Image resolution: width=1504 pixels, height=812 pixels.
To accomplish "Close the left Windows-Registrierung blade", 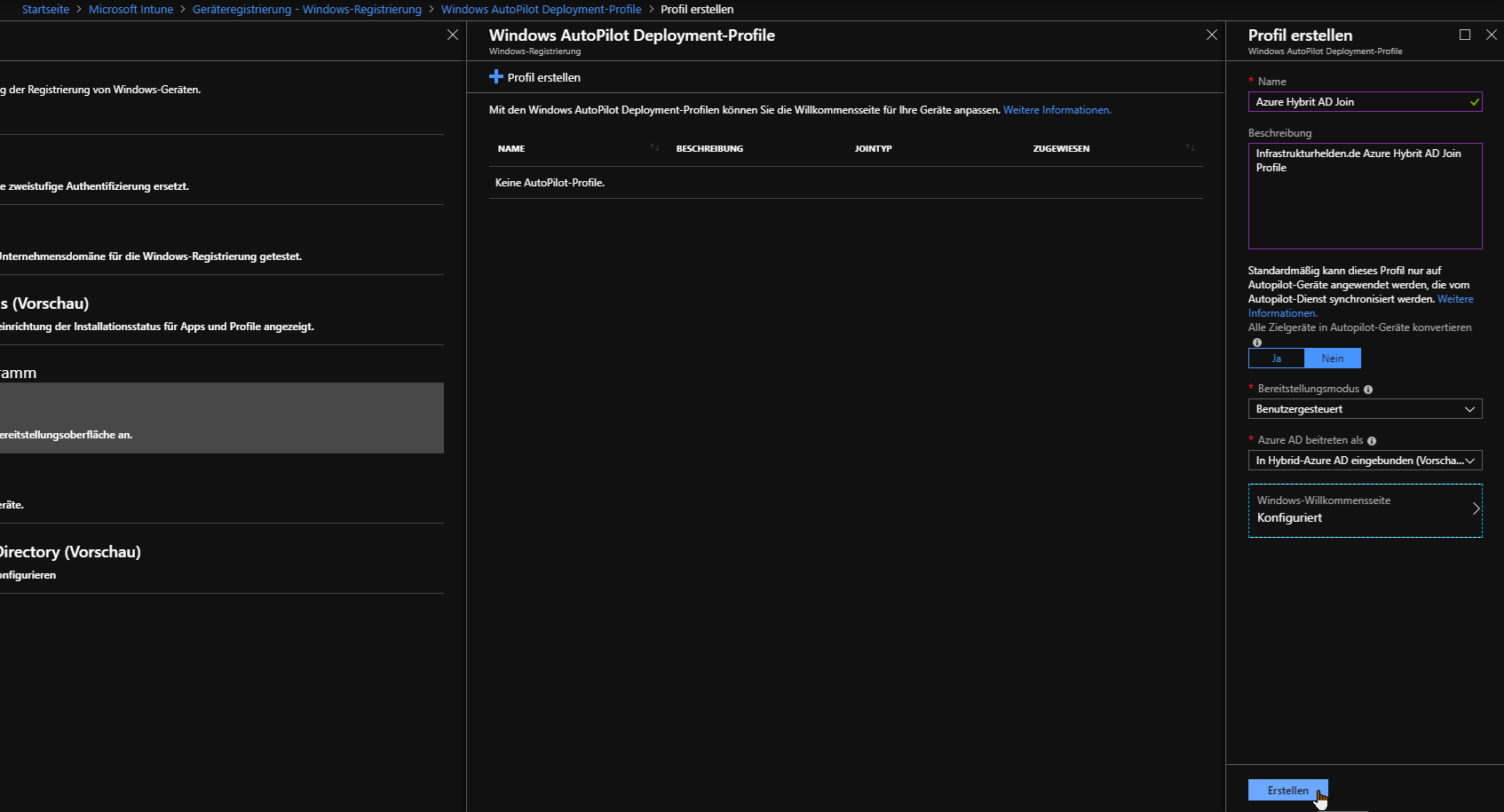I will pyautogui.click(x=453, y=35).
